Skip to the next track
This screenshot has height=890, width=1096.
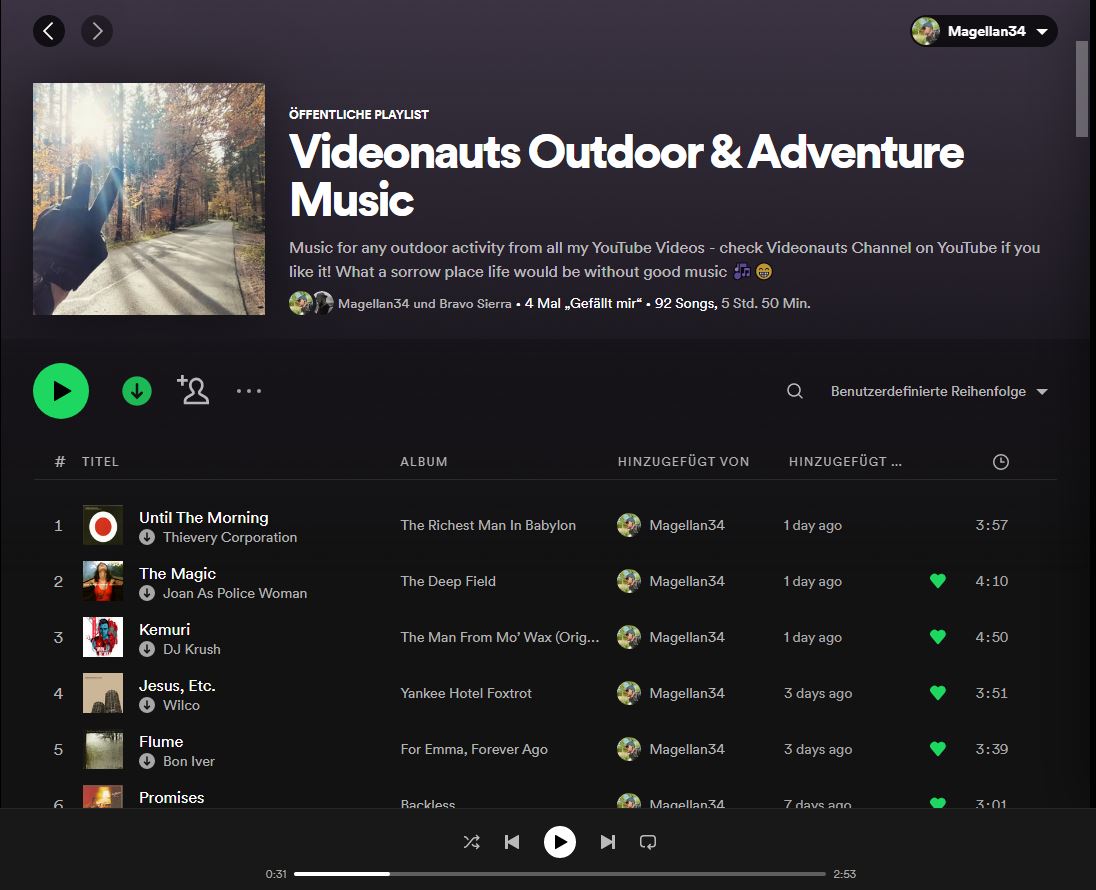[607, 842]
